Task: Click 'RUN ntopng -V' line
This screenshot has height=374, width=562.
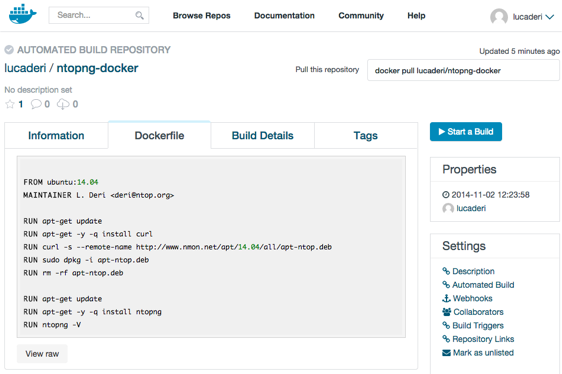Action: coord(52,325)
